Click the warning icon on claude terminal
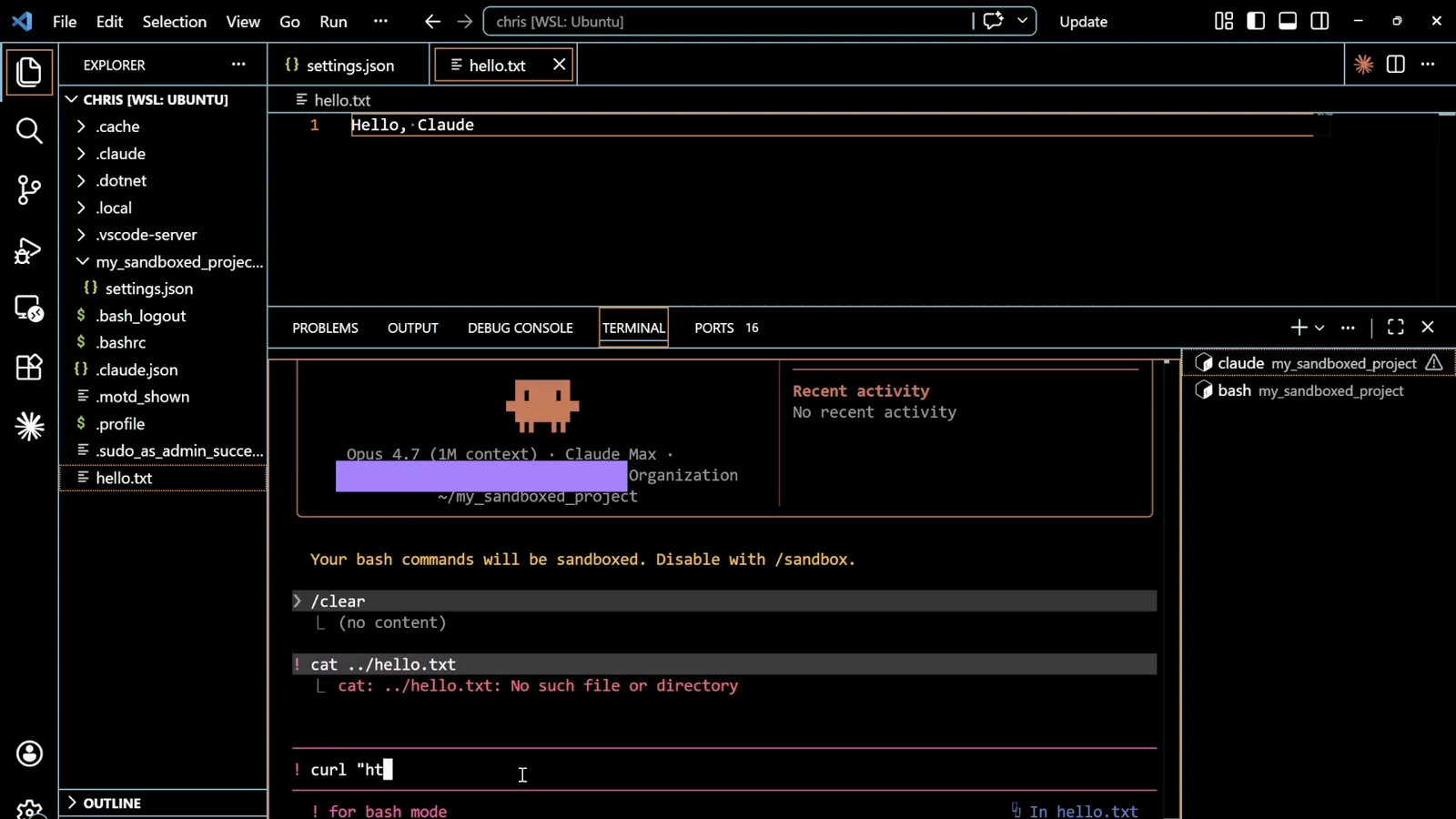The width and height of the screenshot is (1456, 819). (1434, 363)
